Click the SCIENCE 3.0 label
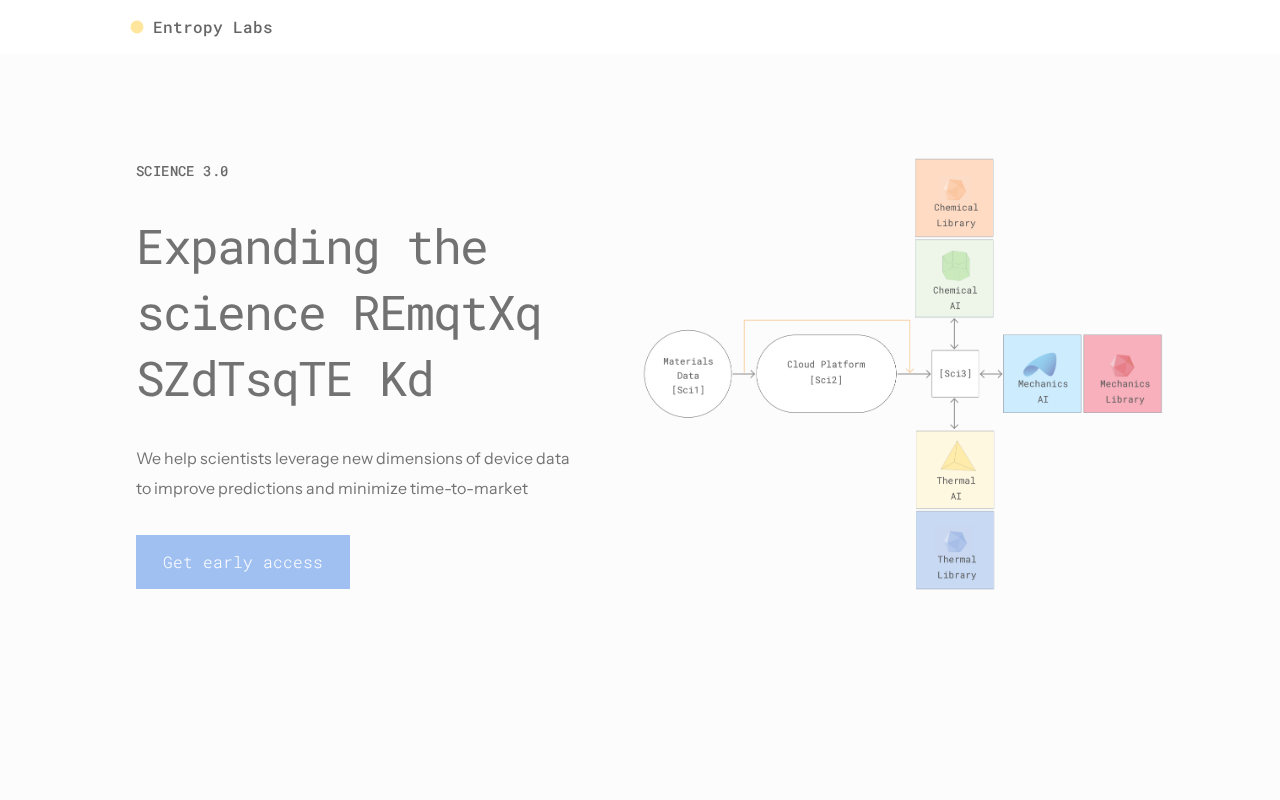1280x800 pixels. coord(182,171)
